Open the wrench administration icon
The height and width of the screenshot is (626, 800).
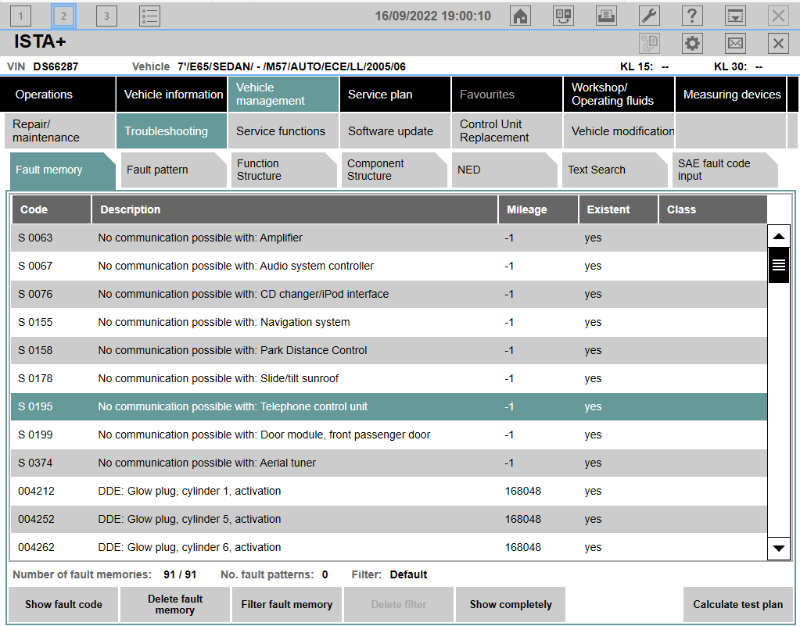(x=649, y=16)
